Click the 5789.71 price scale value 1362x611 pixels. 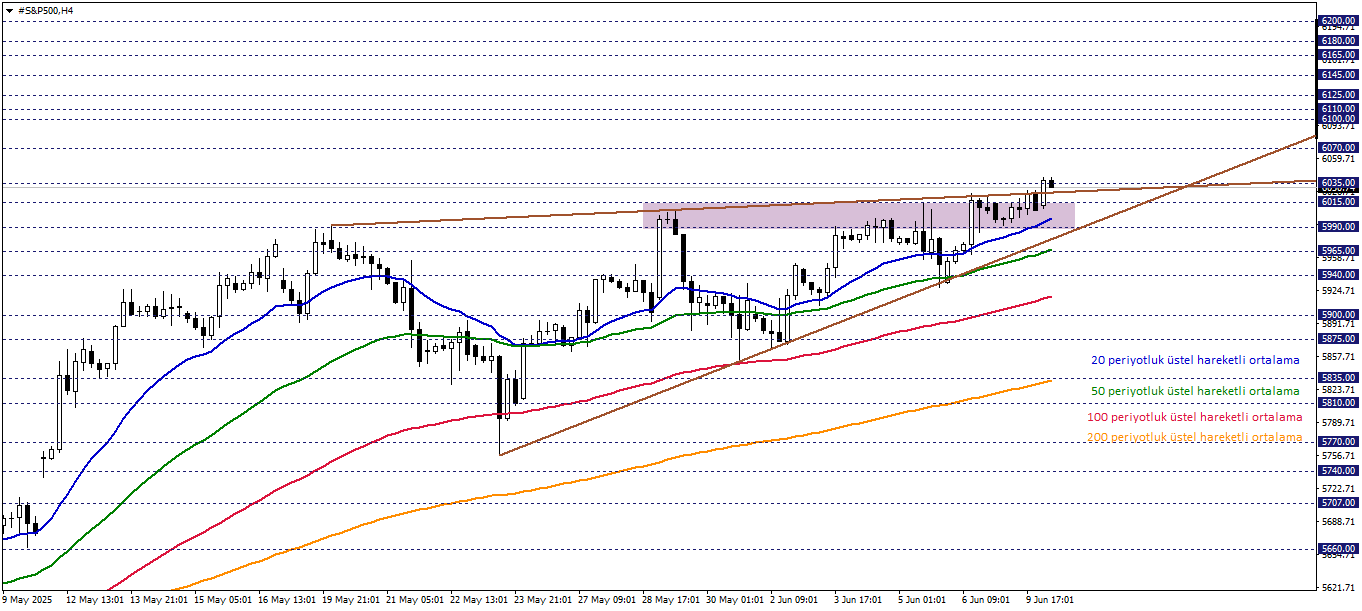point(1337,423)
